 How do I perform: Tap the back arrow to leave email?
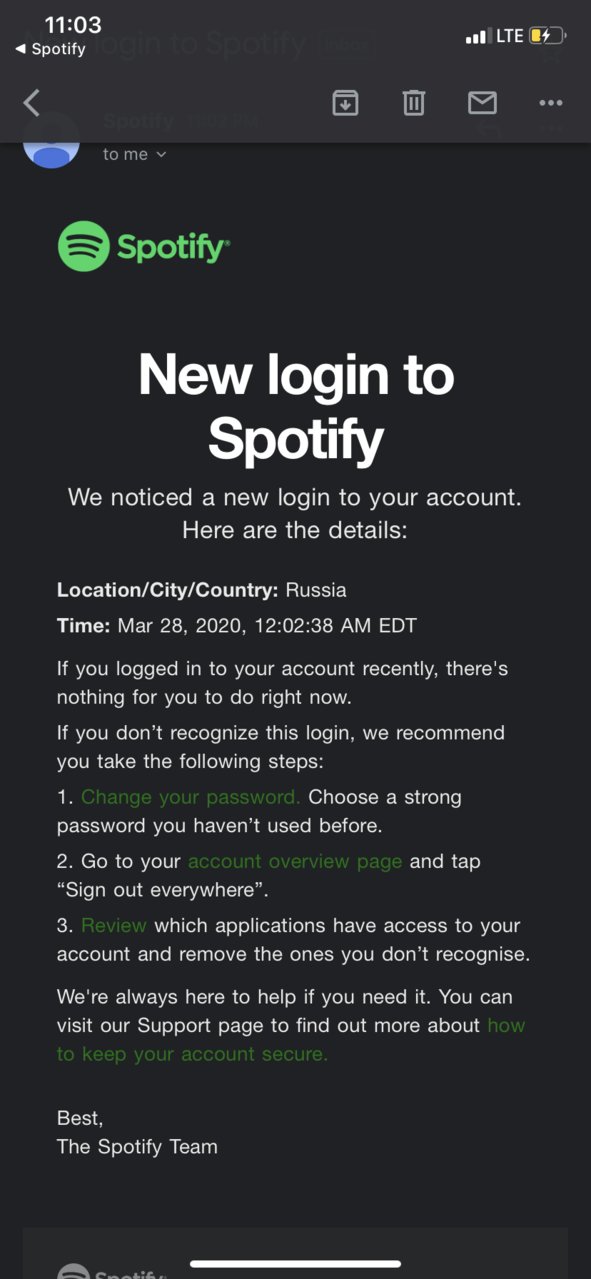pyautogui.click(x=32, y=102)
